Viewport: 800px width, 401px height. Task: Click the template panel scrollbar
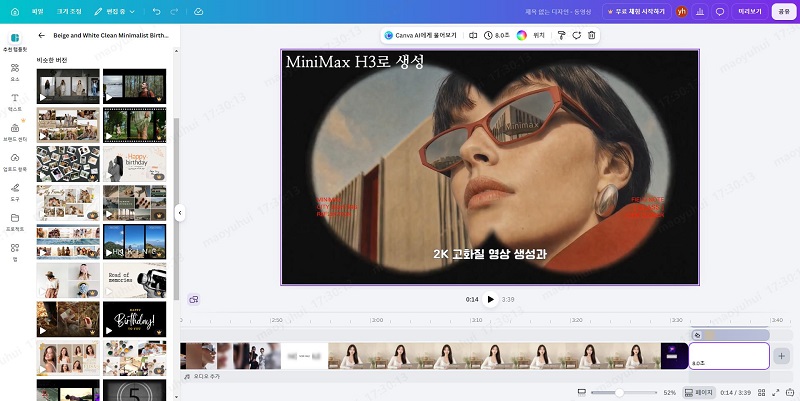177,209
